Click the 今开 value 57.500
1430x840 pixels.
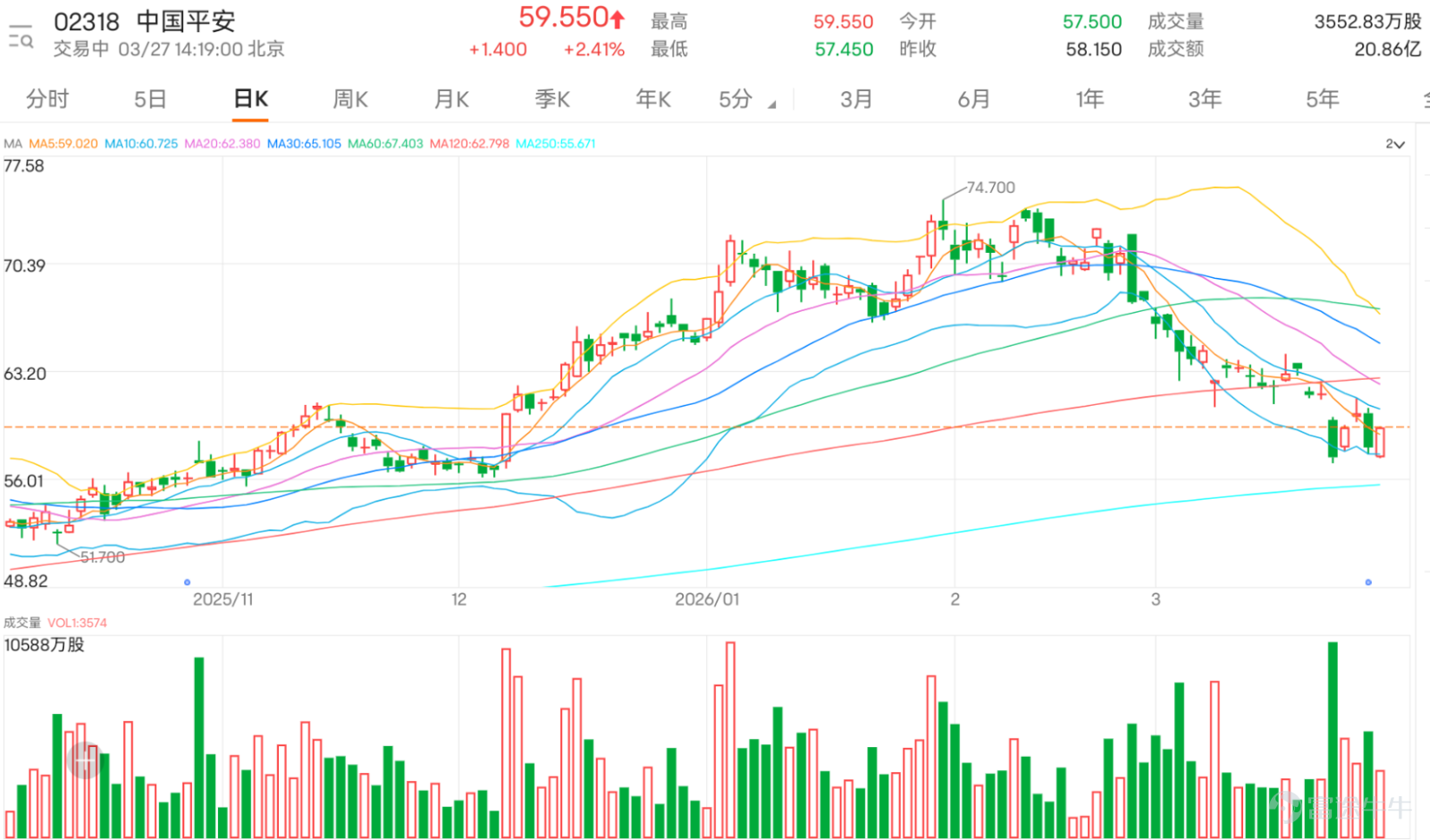(1092, 21)
